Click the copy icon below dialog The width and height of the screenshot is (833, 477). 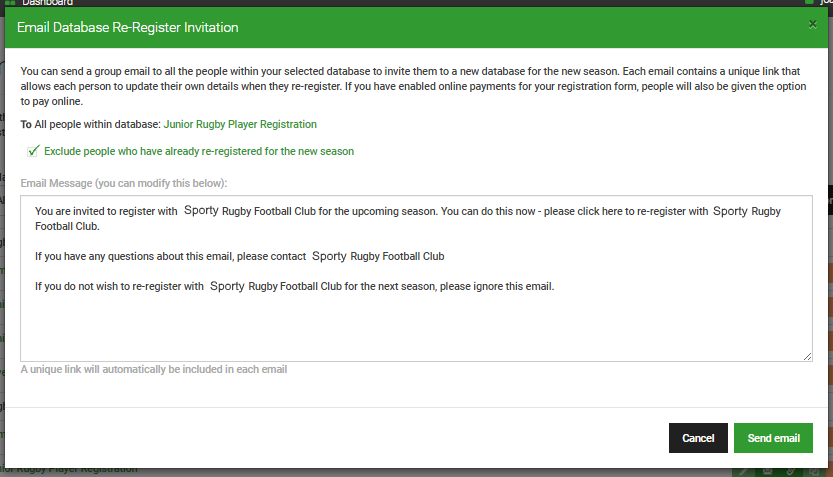coord(814,471)
